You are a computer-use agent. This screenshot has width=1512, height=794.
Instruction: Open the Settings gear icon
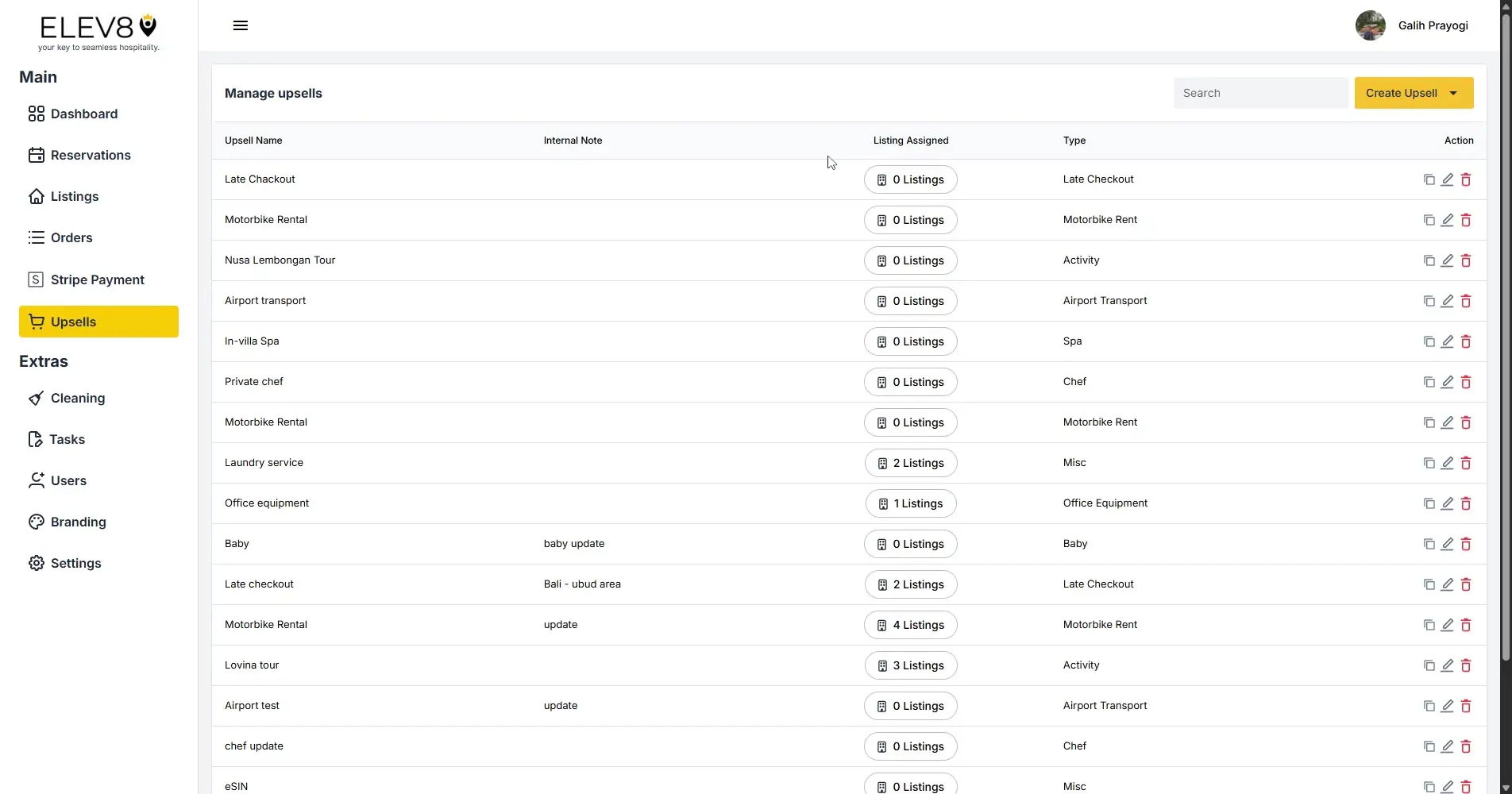click(36, 563)
